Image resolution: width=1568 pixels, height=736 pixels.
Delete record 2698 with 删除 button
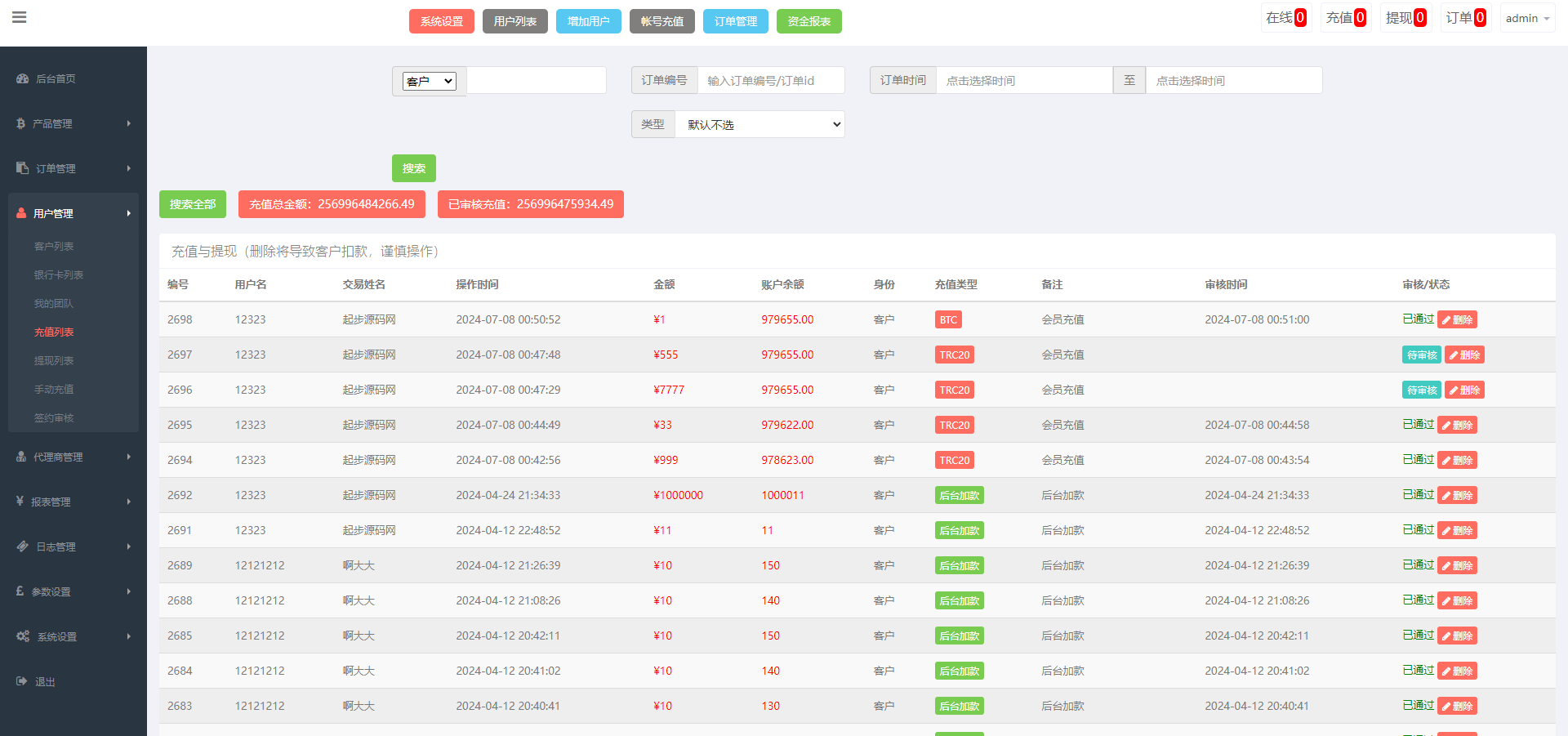coord(1457,320)
